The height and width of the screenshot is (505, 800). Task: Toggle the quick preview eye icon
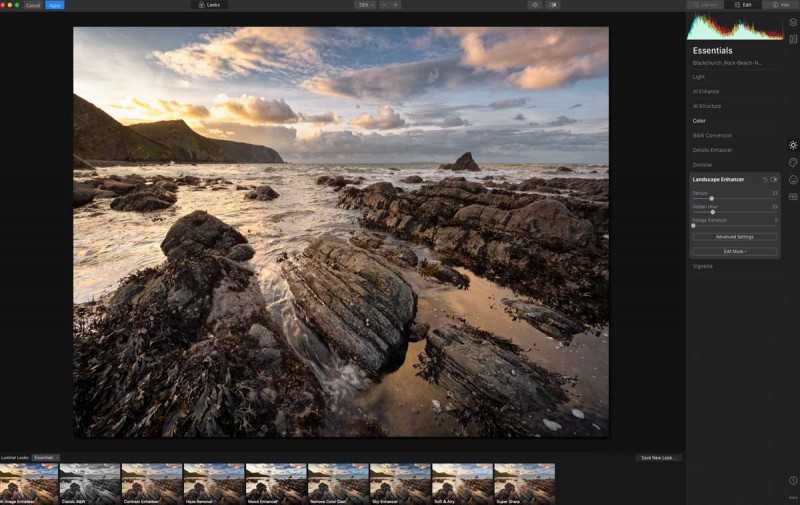point(534,5)
